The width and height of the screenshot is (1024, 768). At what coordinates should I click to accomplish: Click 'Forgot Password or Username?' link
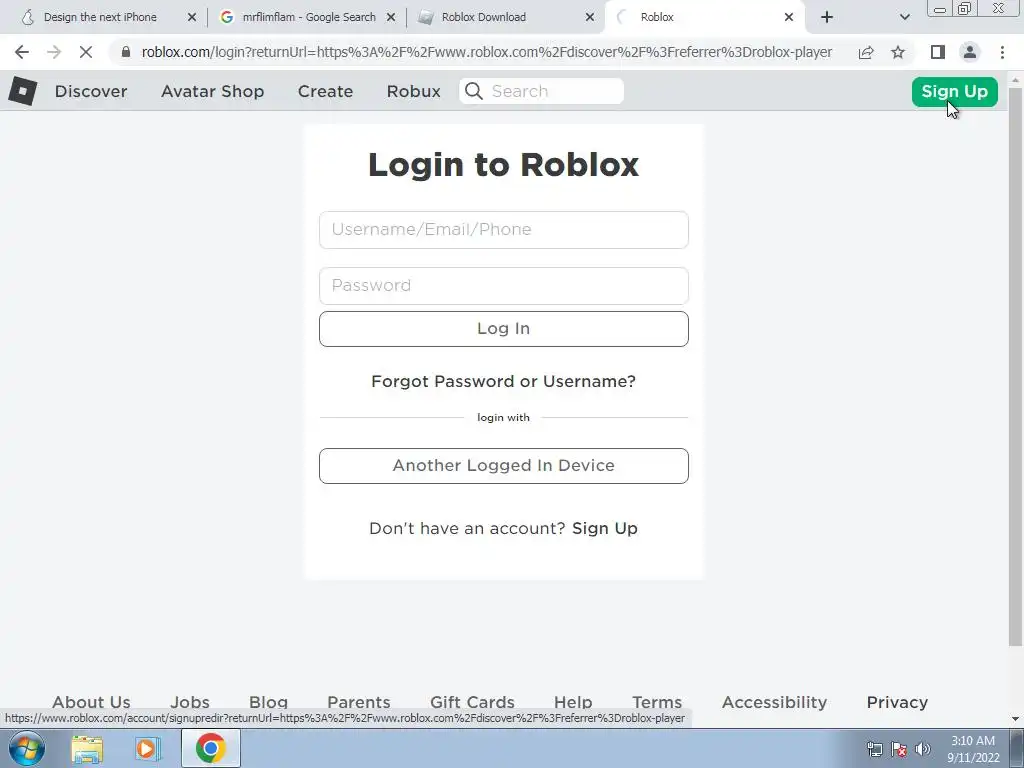click(504, 381)
